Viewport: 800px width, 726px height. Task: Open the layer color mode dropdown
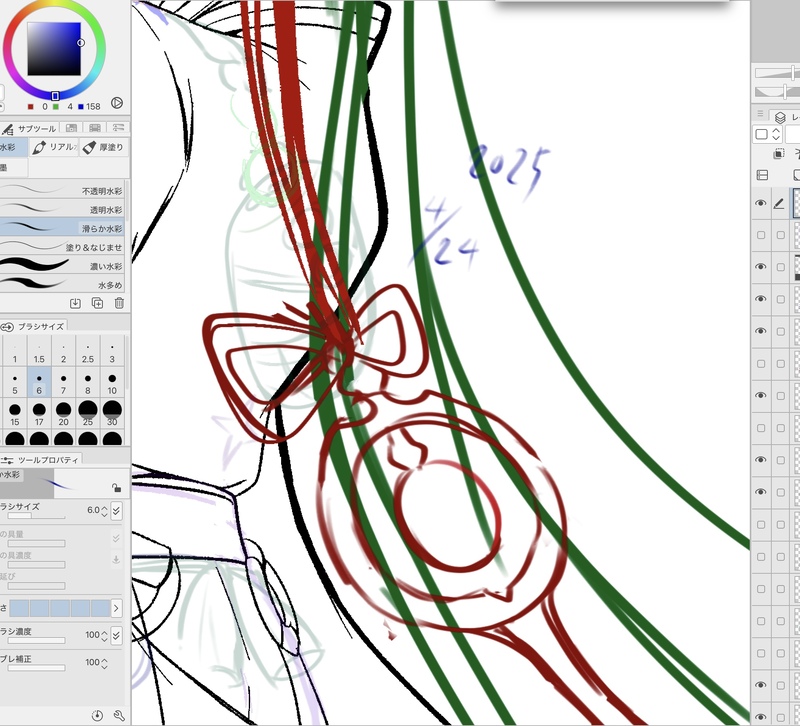pos(768,135)
